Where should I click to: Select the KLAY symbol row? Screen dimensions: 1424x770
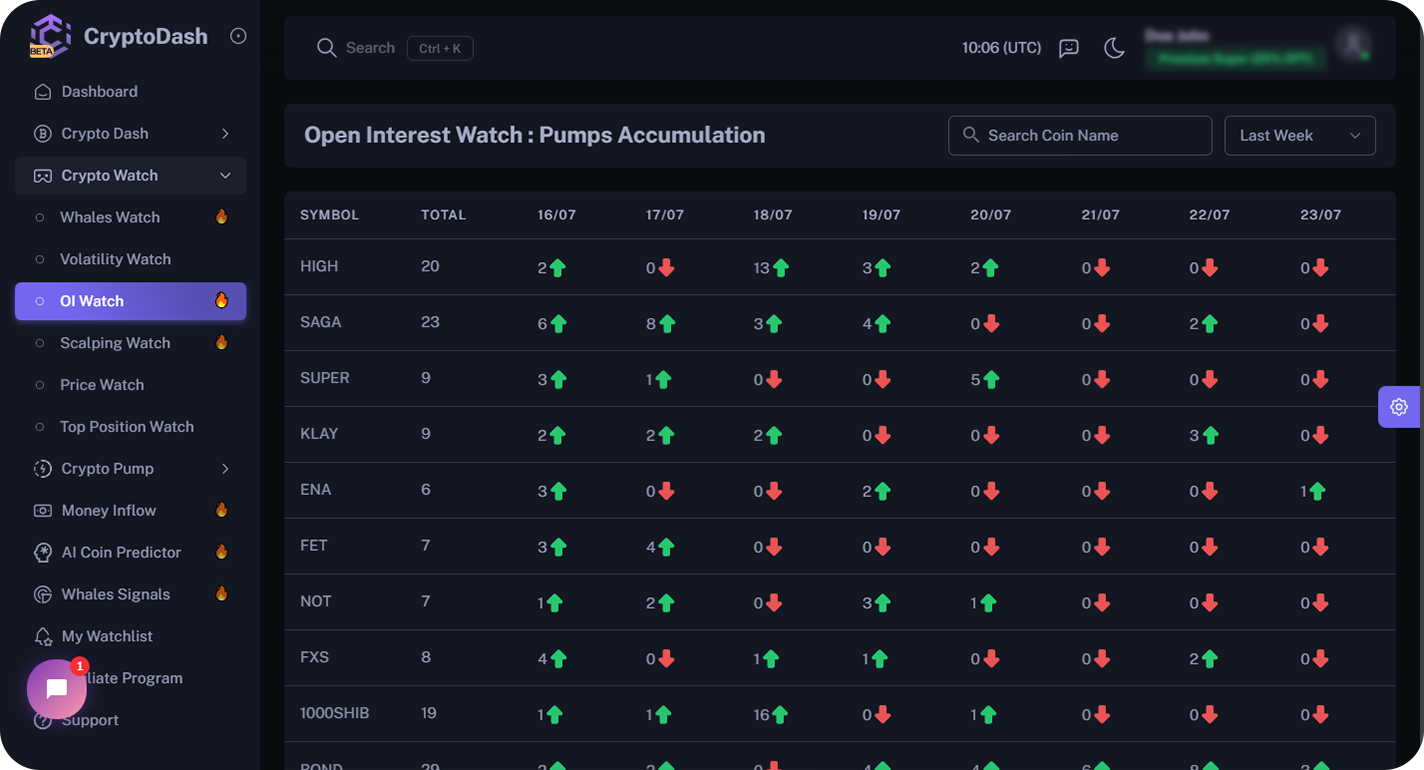click(x=840, y=435)
